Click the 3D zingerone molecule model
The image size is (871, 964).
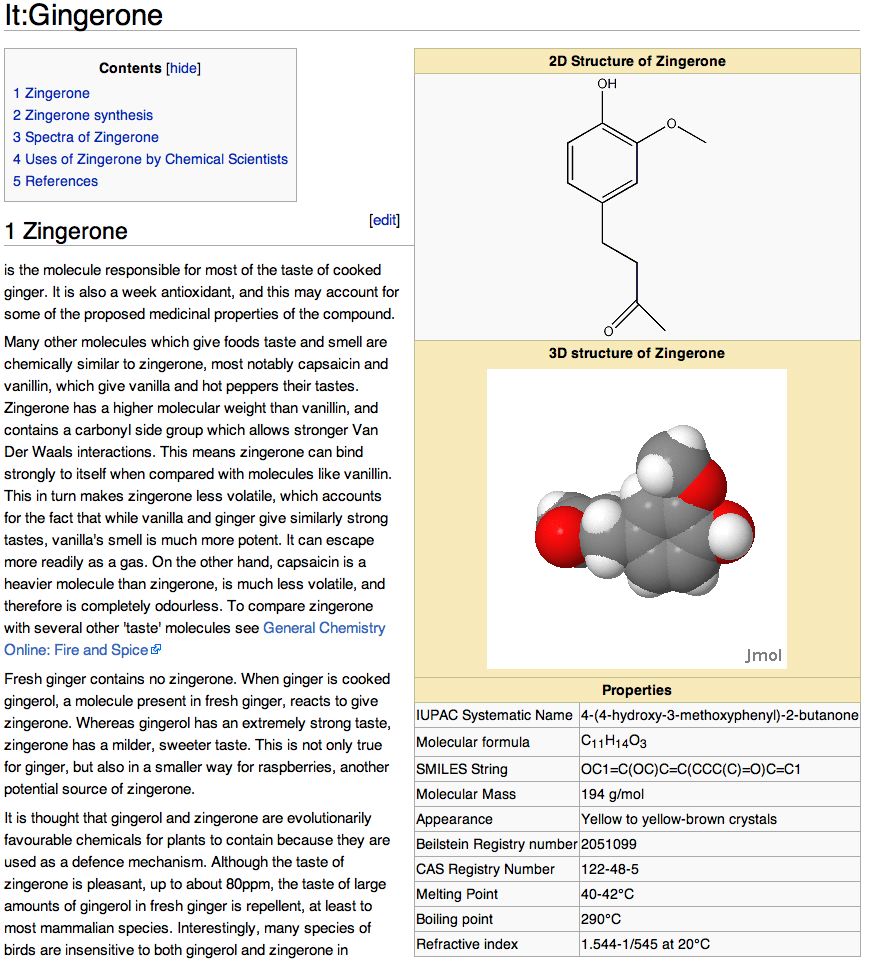pyautogui.click(x=636, y=519)
